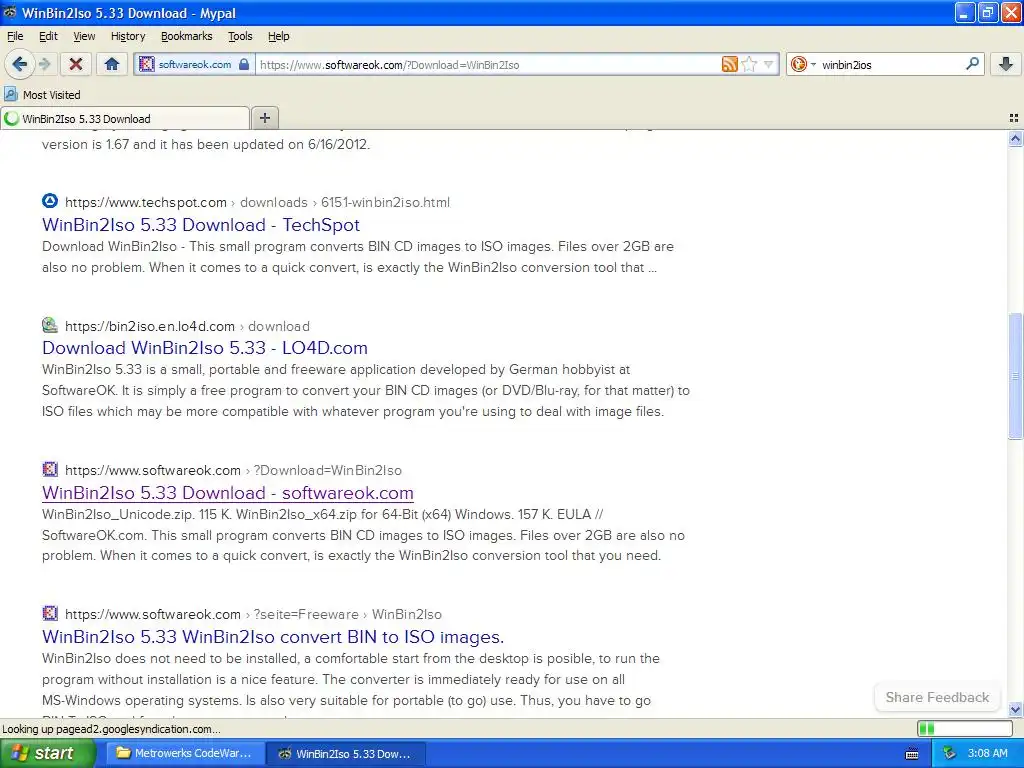Image resolution: width=1024 pixels, height=768 pixels.
Task: Go back to the previous page
Action: (x=19, y=64)
